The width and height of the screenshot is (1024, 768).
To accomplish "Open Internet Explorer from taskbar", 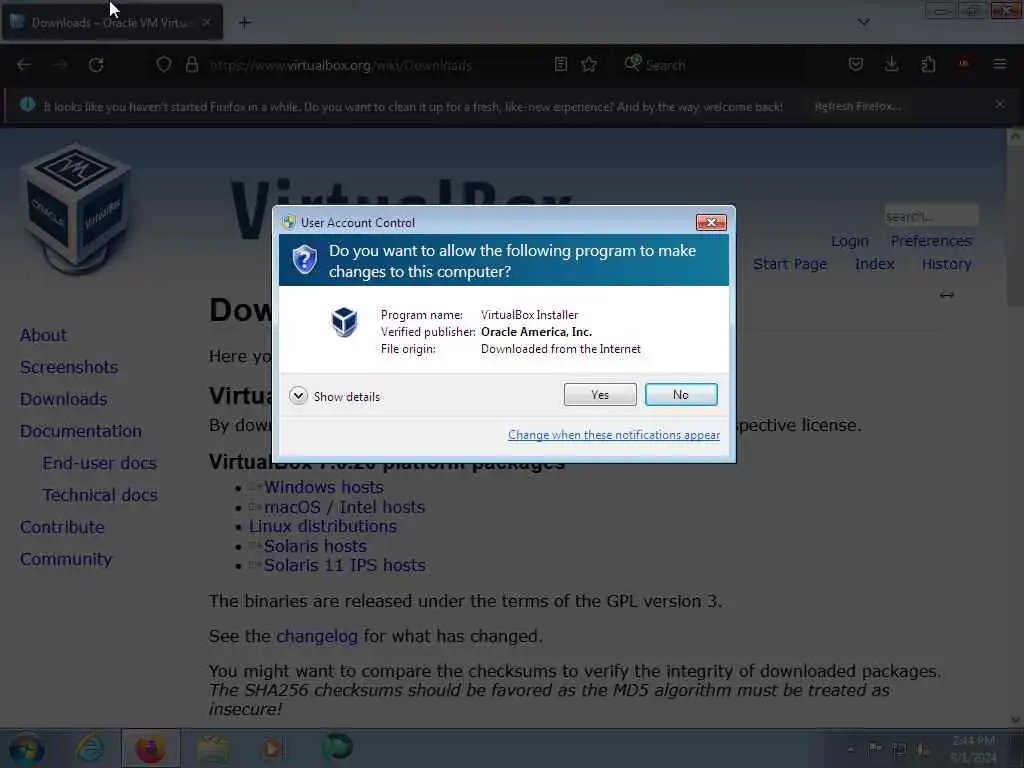I will [x=90, y=748].
